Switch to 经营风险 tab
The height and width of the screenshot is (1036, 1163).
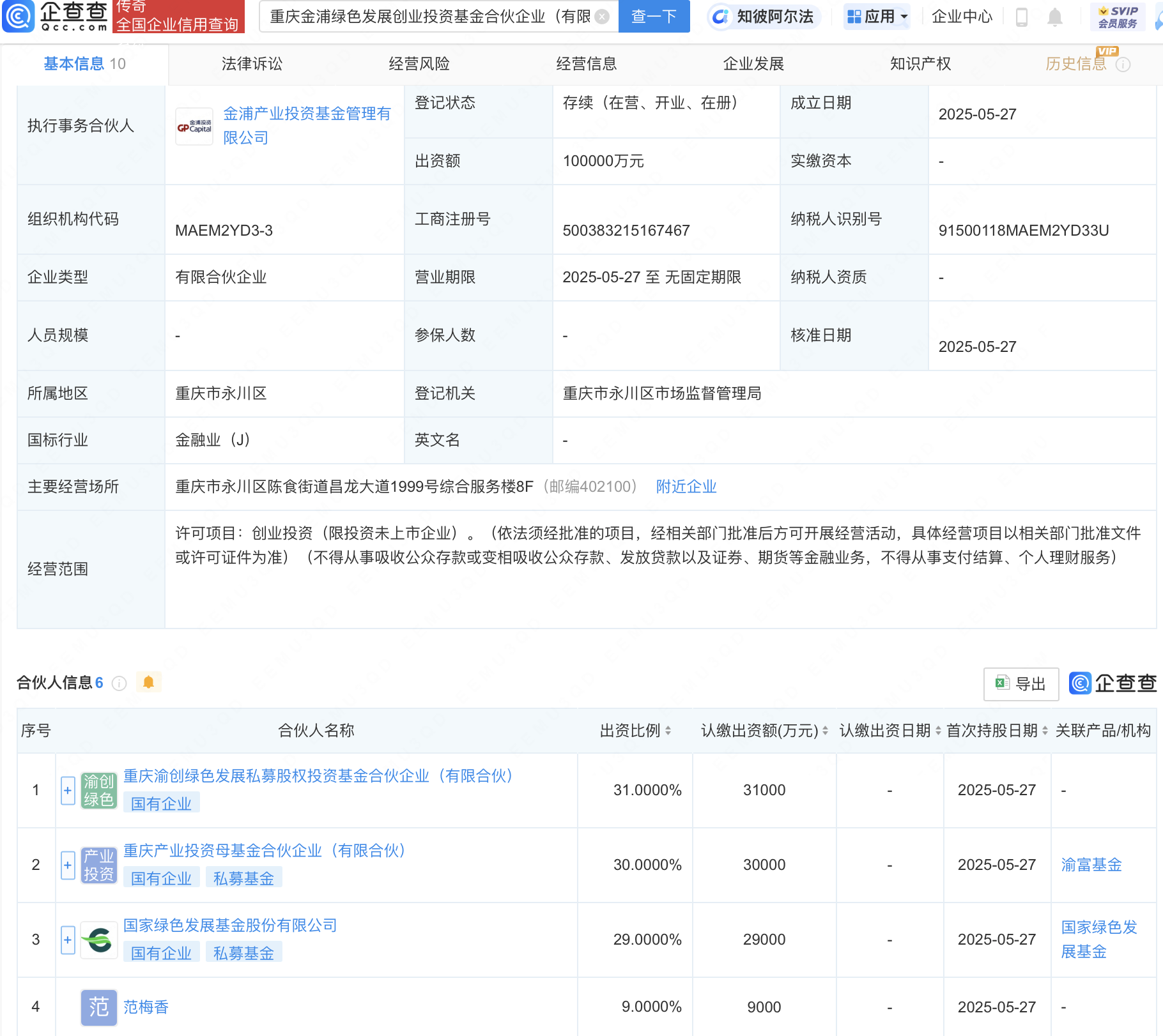(x=419, y=64)
